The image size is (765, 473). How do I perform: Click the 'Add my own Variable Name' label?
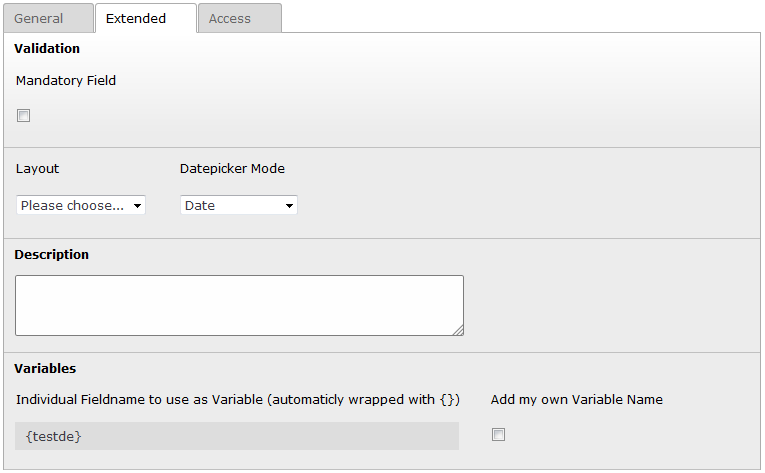coord(577,399)
